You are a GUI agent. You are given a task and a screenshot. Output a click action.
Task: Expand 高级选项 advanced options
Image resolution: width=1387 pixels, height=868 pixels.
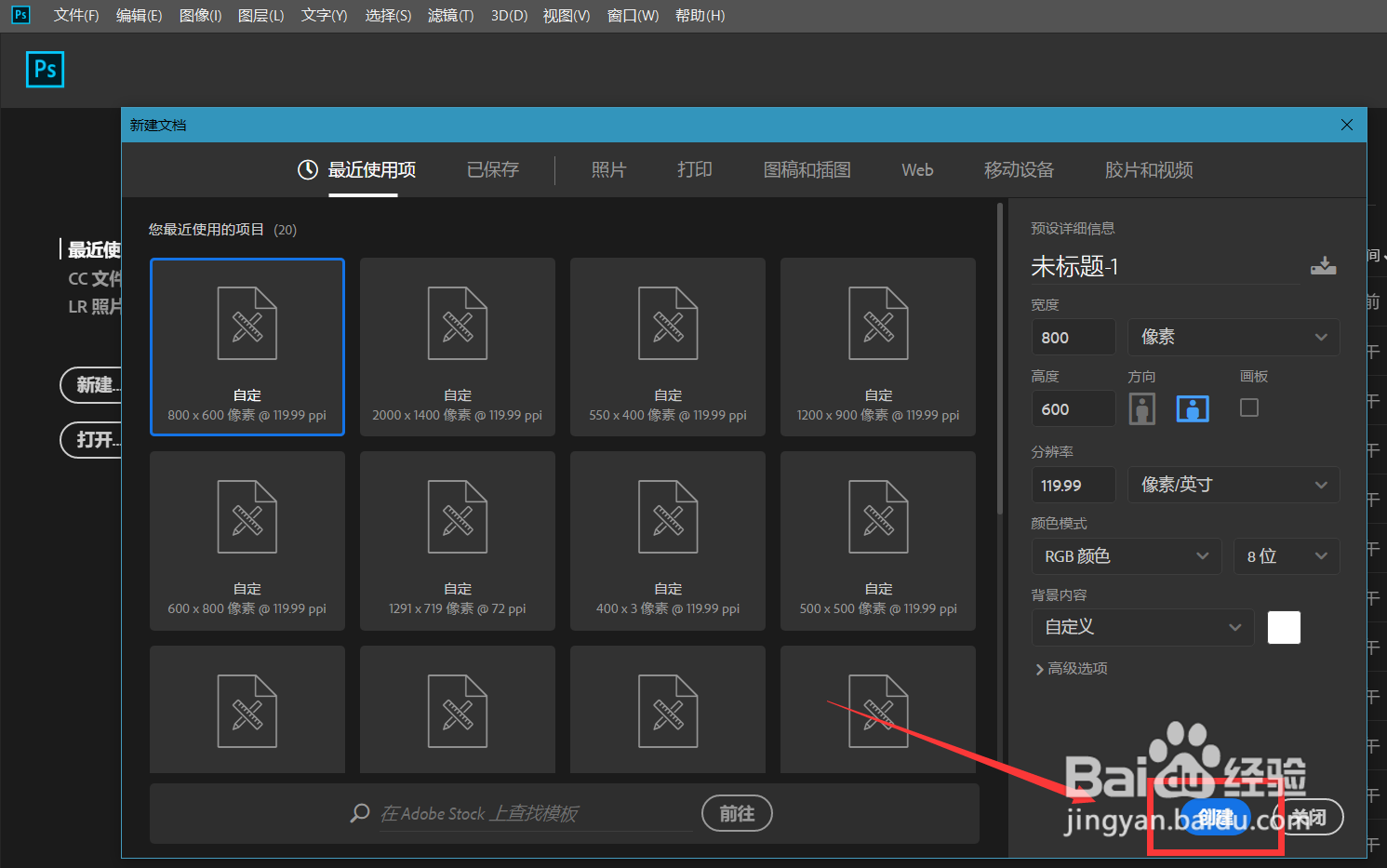1071,669
